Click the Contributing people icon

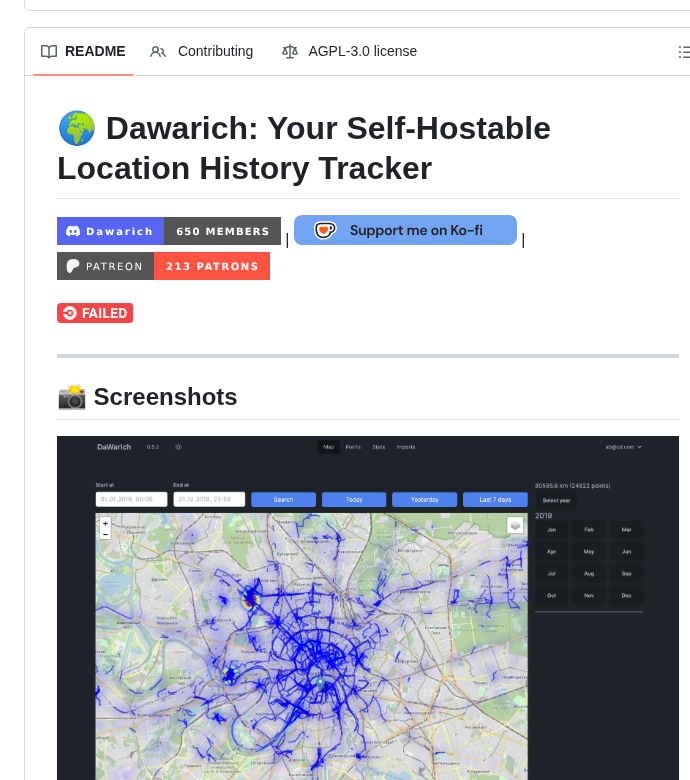click(158, 52)
